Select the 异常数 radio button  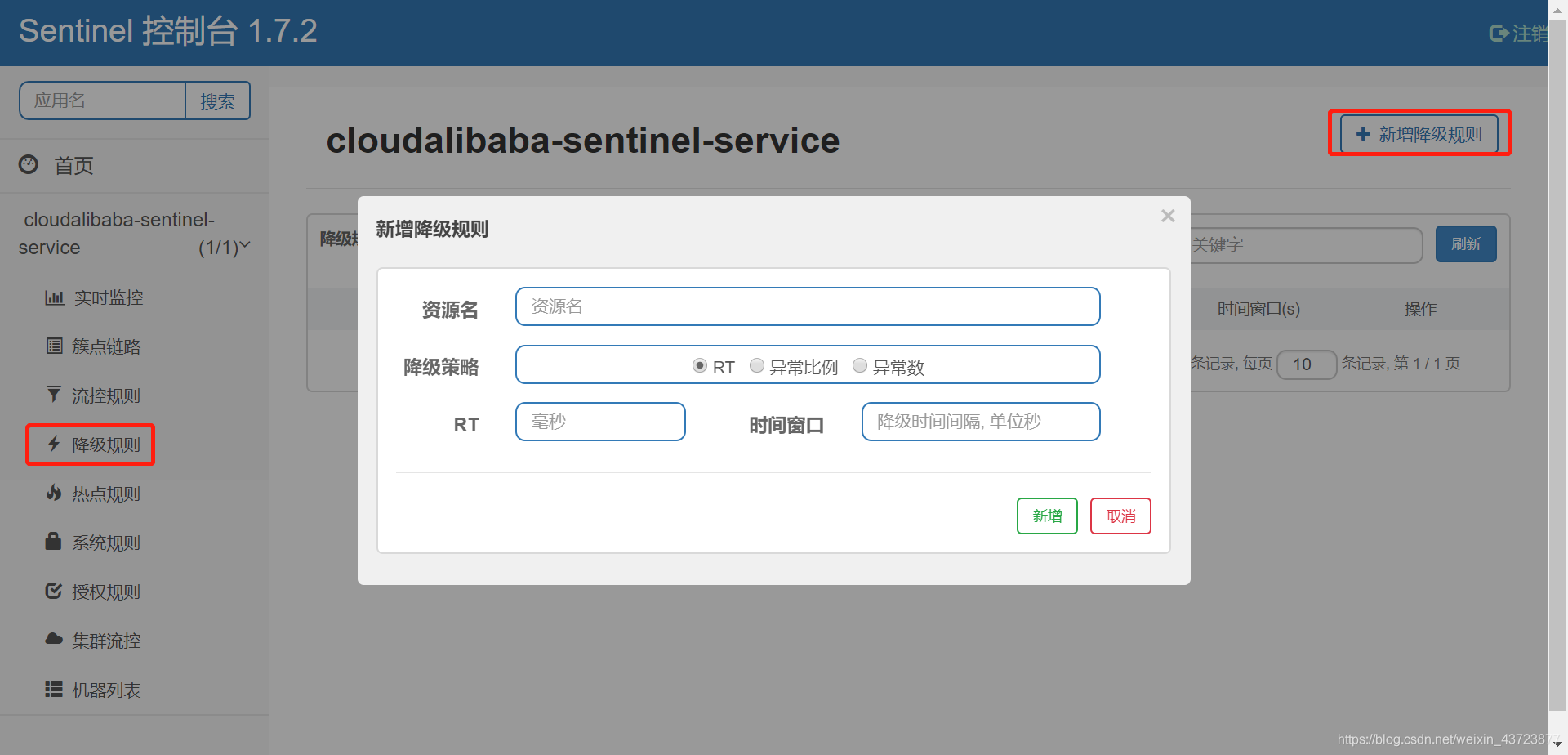point(860,365)
